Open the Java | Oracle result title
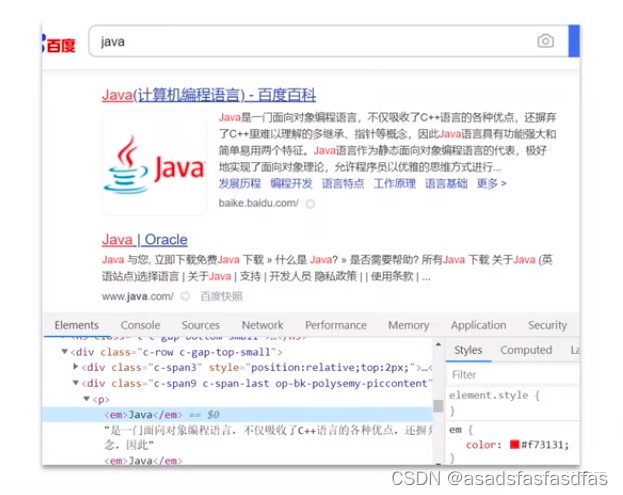 point(145,240)
